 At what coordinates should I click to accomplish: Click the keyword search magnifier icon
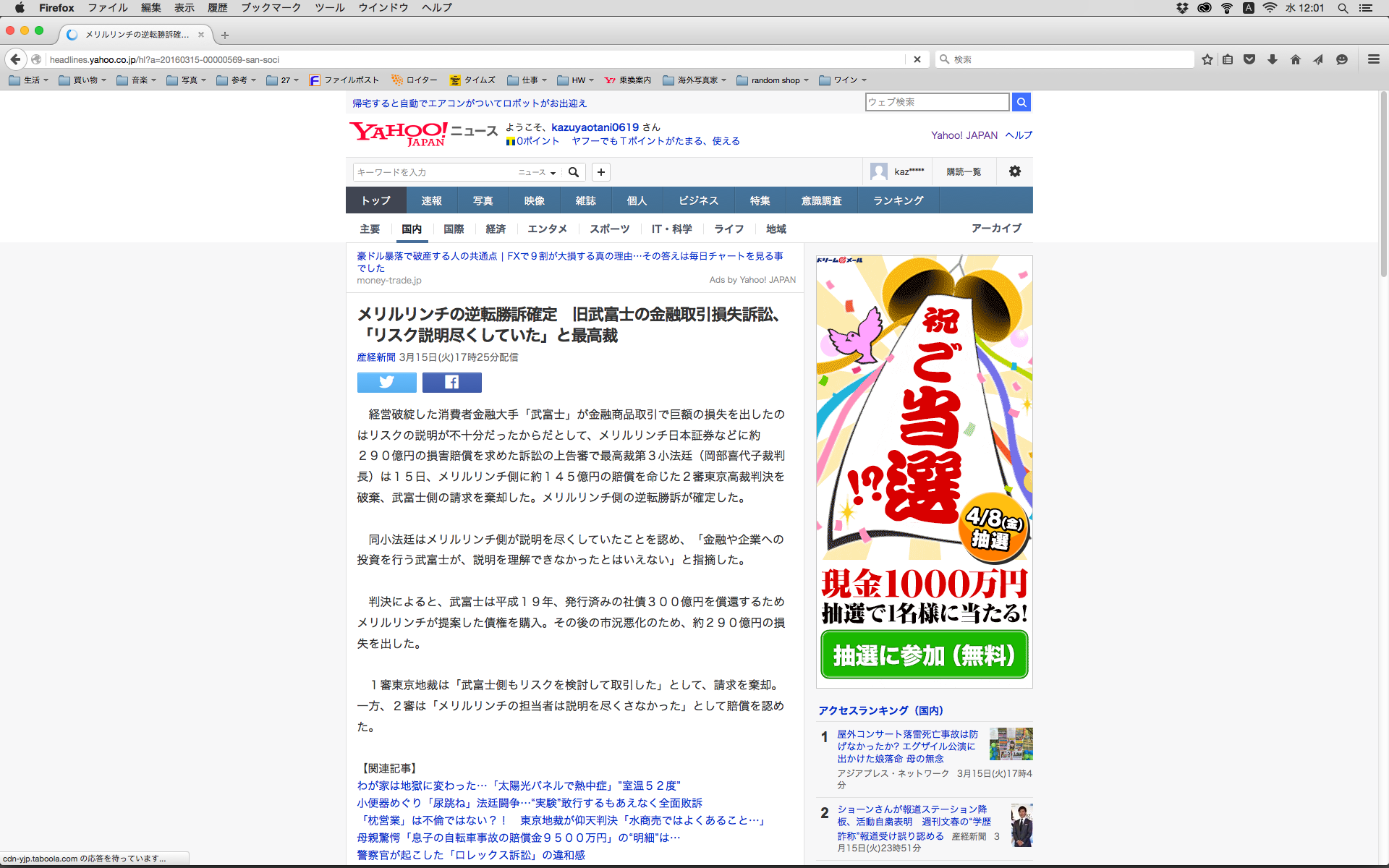click(574, 172)
